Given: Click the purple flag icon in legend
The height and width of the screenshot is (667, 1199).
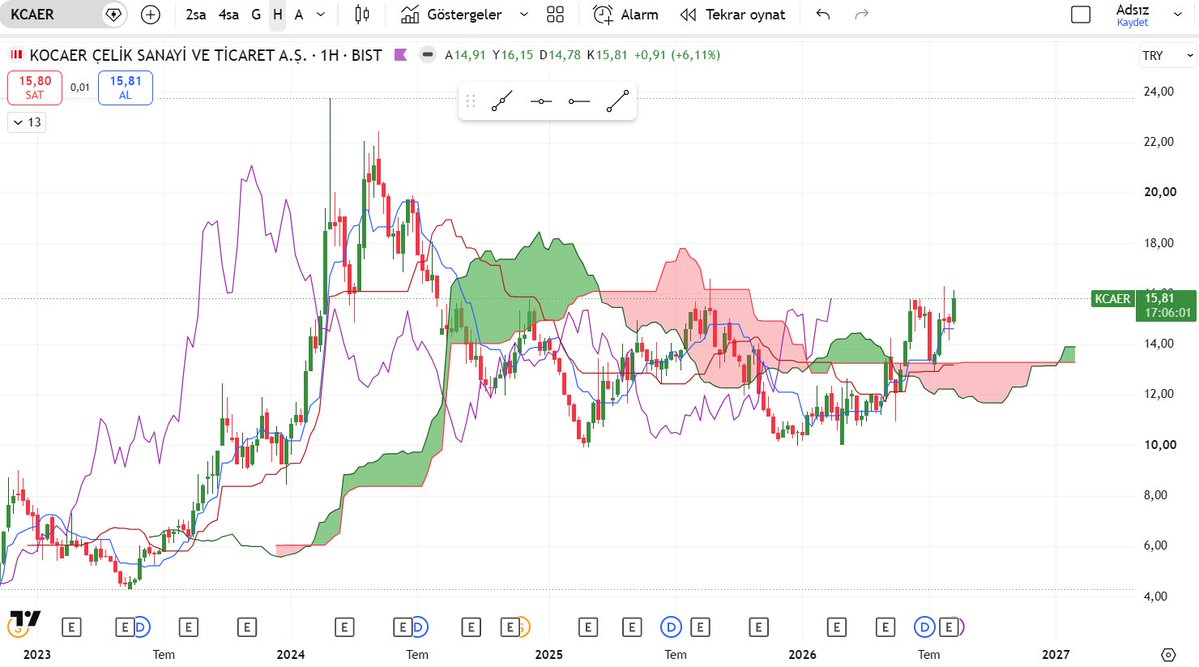Looking at the screenshot, I should (x=400, y=55).
